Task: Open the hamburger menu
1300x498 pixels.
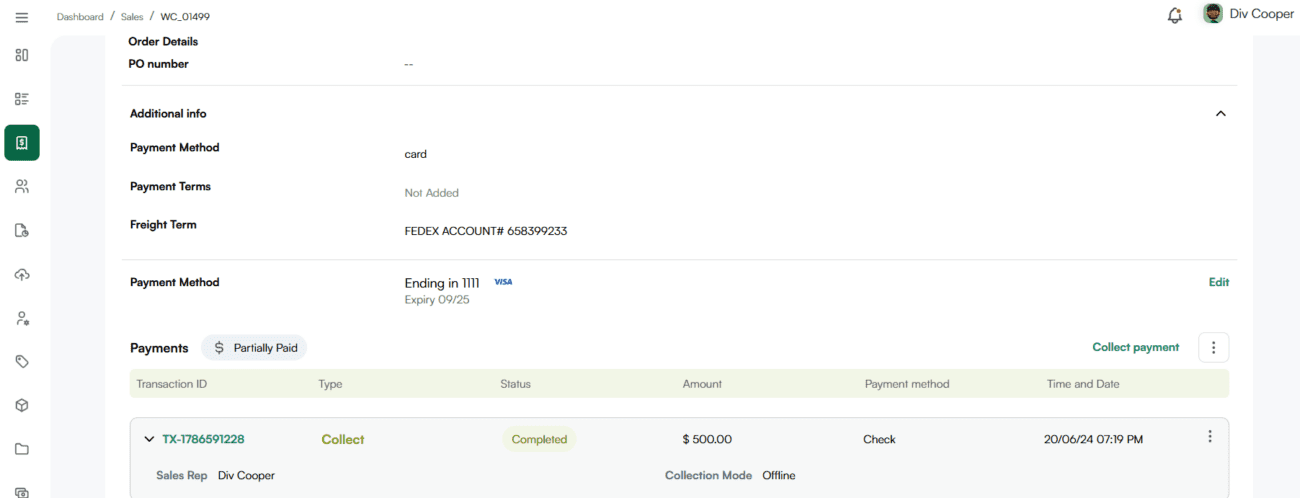Action: pyautogui.click(x=22, y=17)
